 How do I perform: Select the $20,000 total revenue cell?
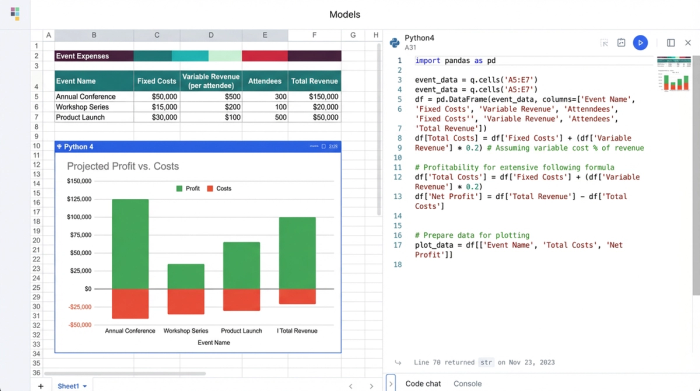pyautogui.click(x=314, y=107)
